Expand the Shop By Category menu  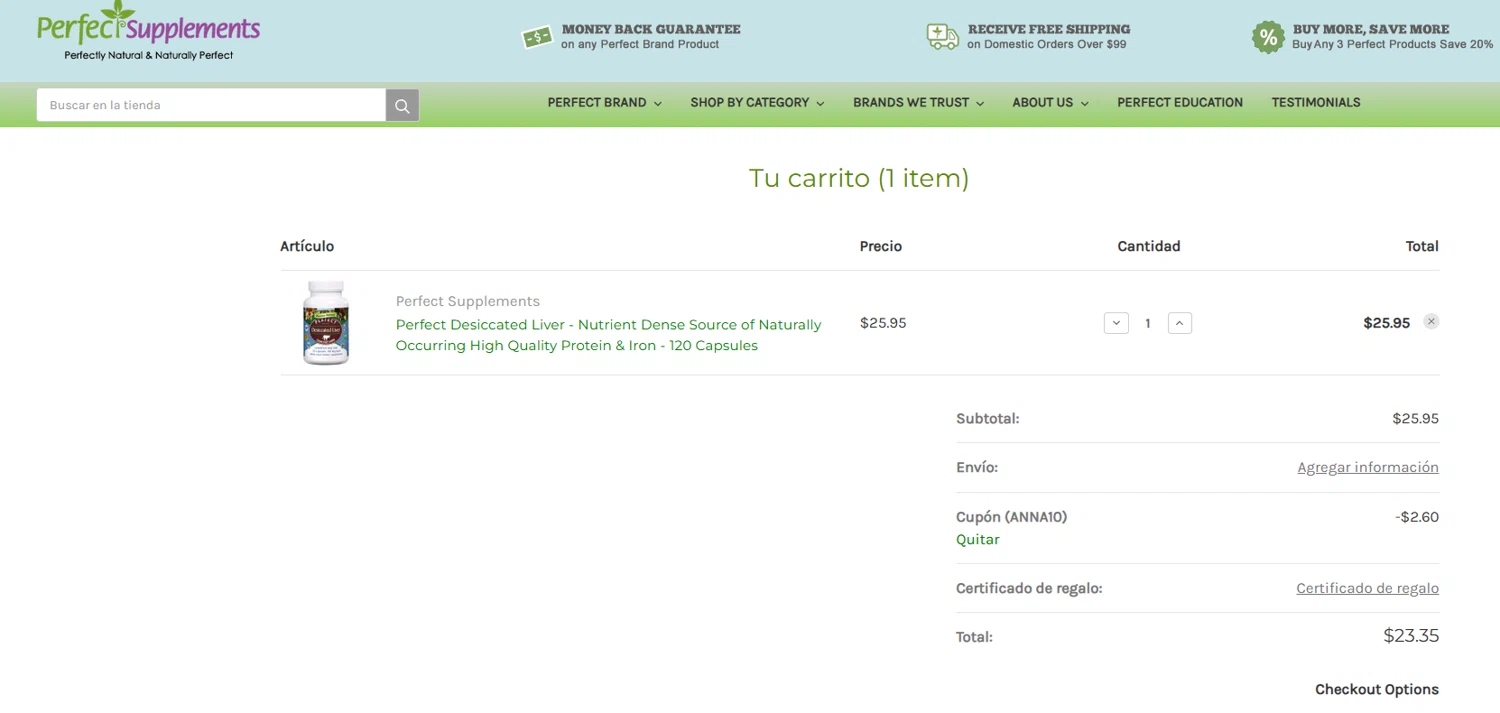coord(757,103)
